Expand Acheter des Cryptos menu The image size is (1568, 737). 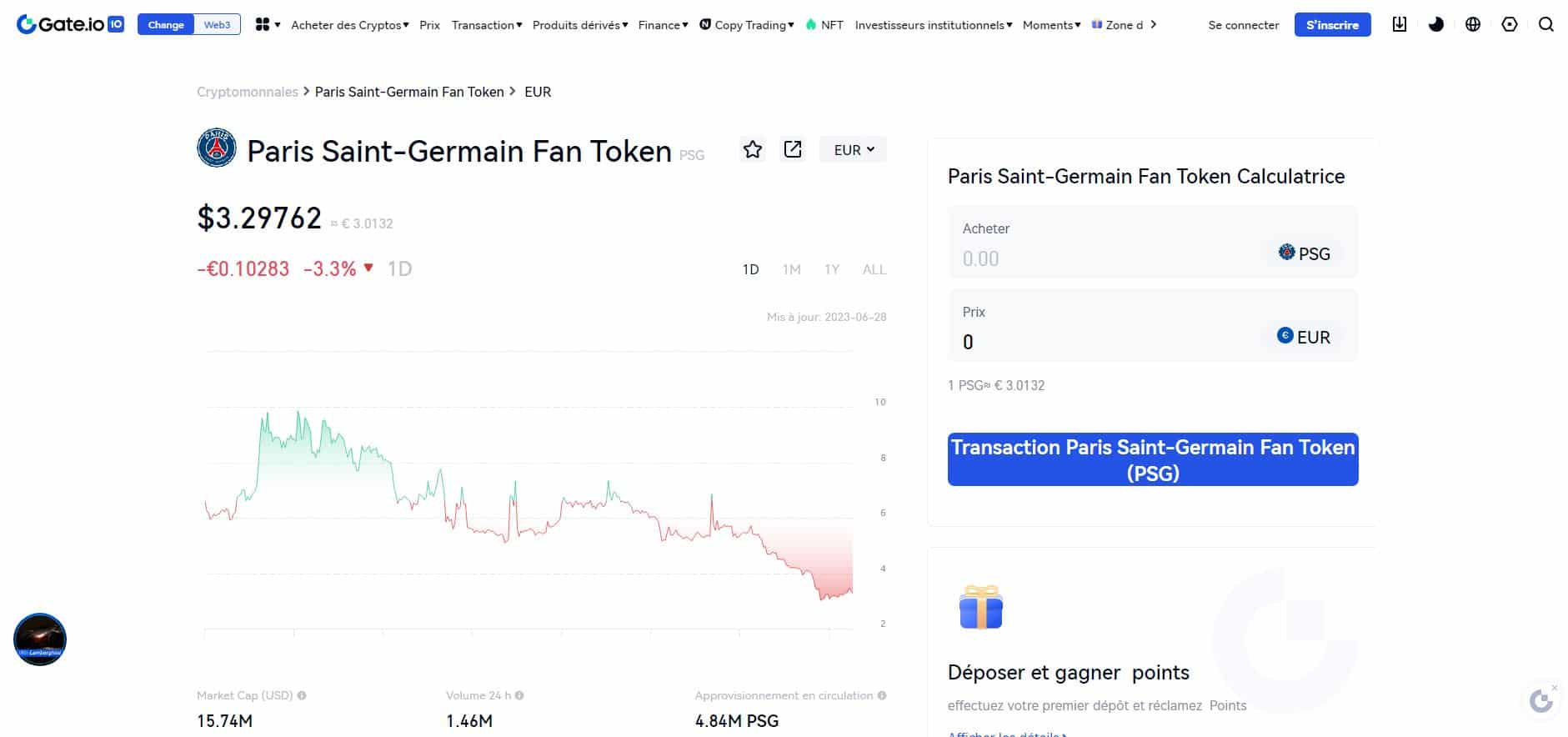[x=350, y=25]
